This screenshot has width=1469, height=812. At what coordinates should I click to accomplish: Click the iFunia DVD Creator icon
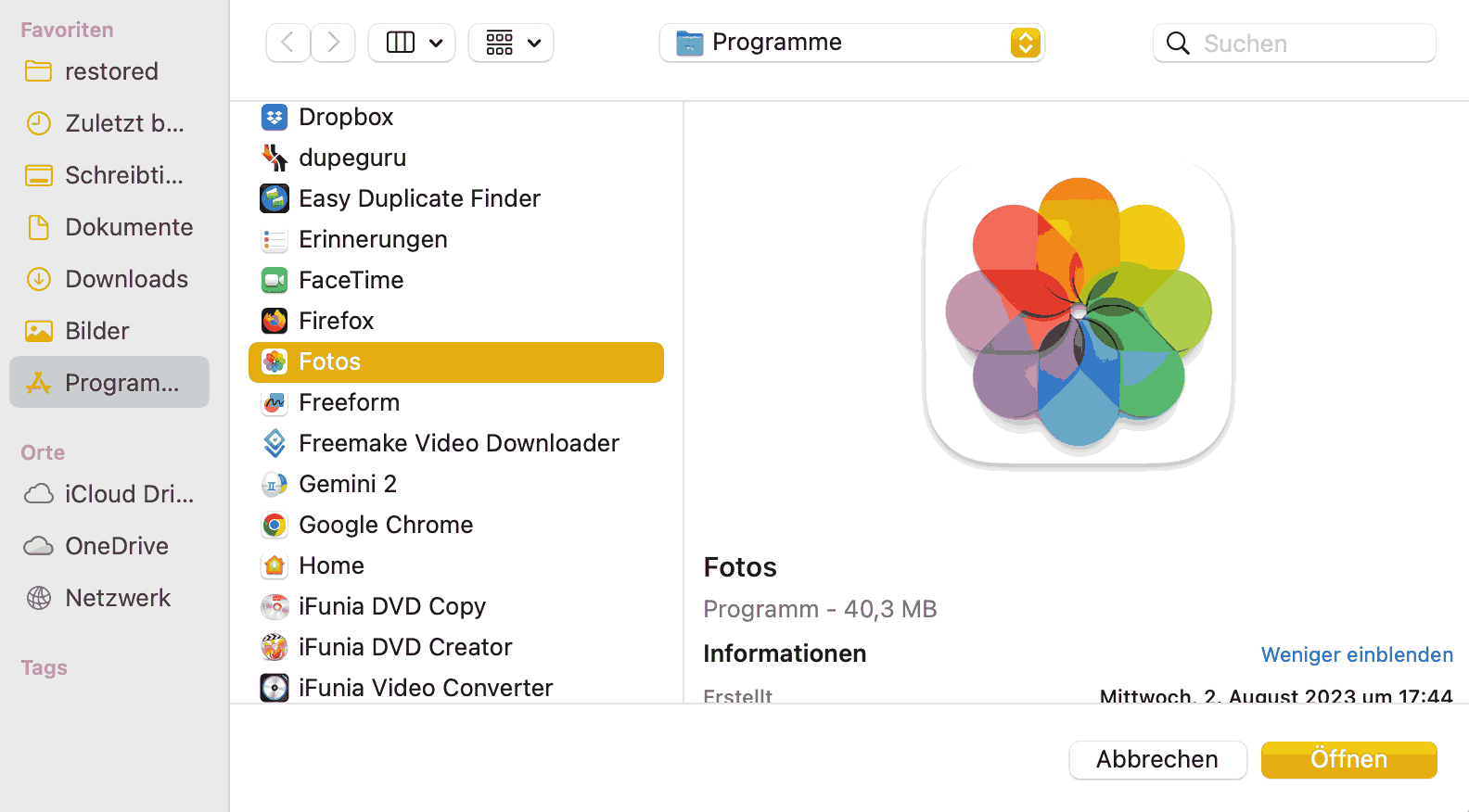pos(275,647)
